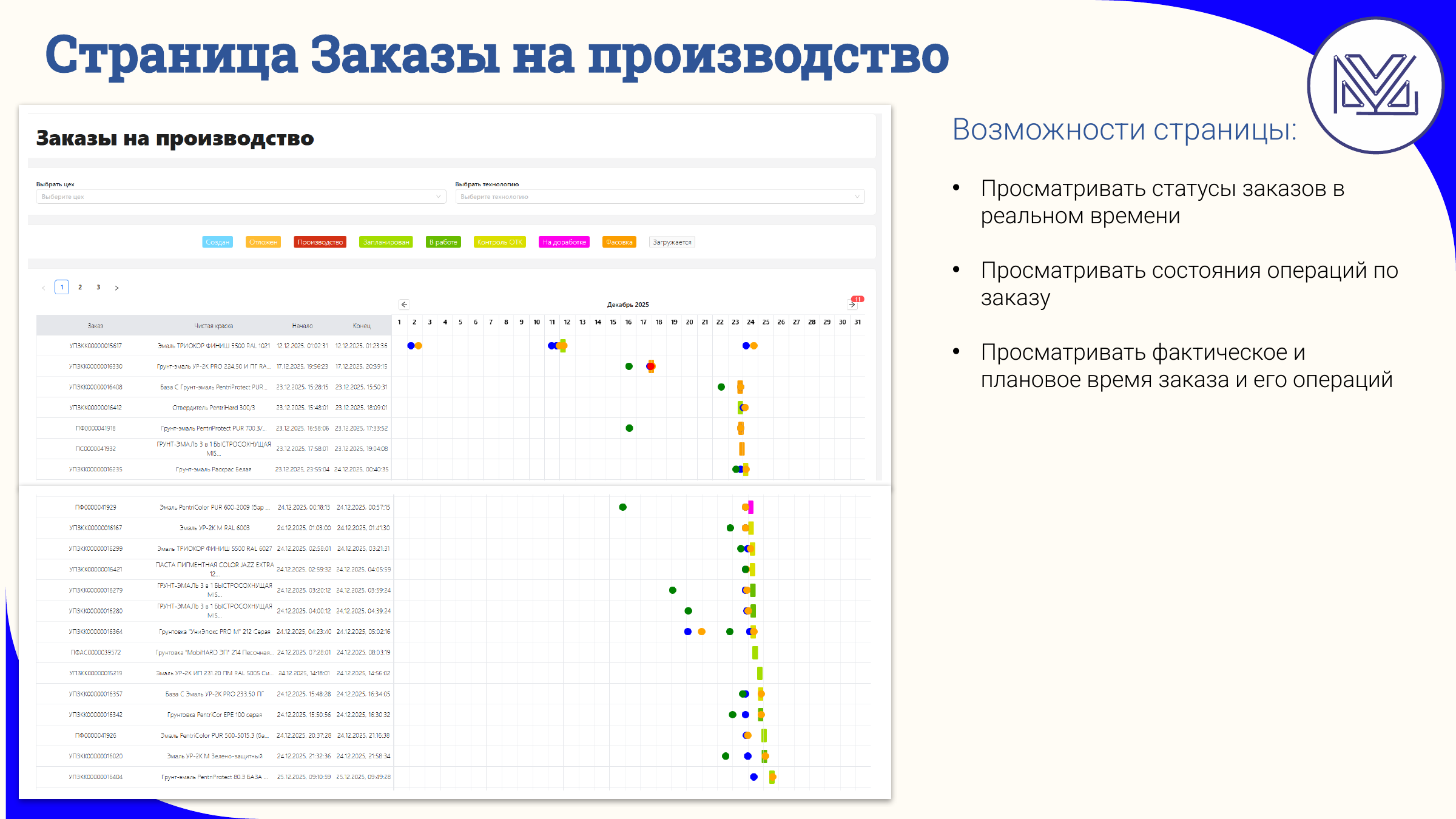The width and height of the screenshot is (1456, 819).
Task: Click the next page chevron in pagination
Action: 116,287
